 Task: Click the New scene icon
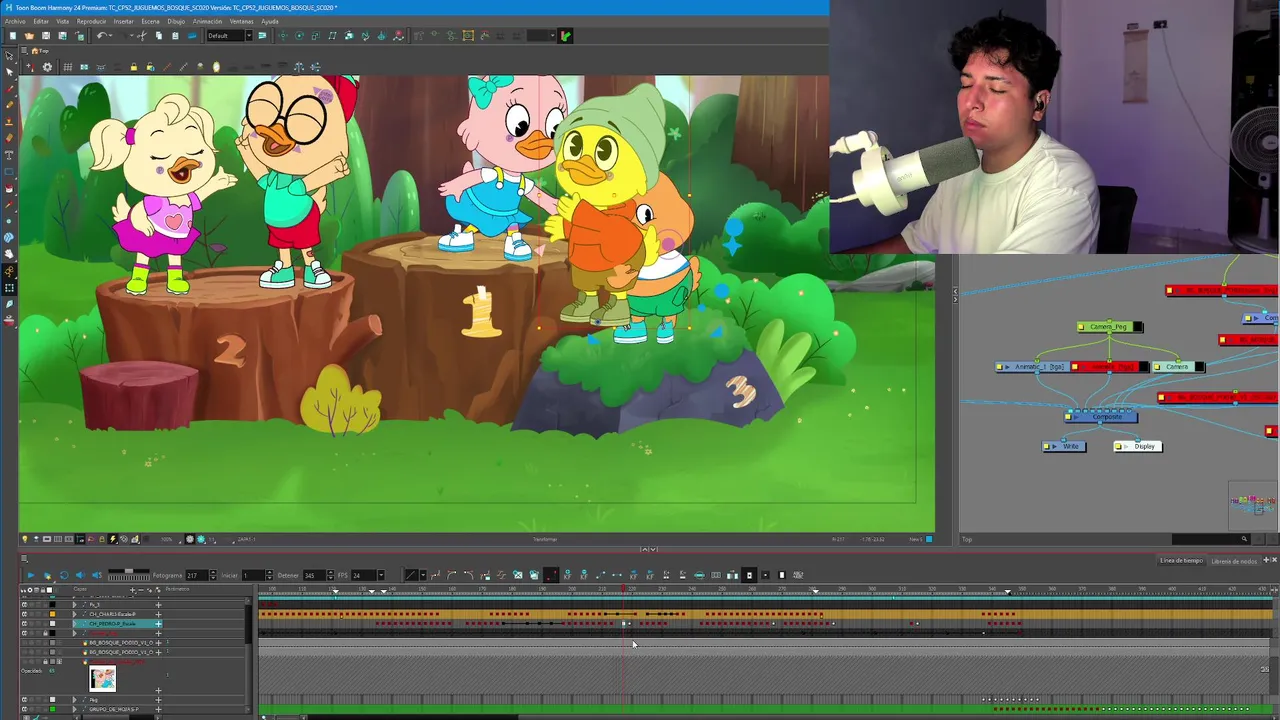(12, 36)
